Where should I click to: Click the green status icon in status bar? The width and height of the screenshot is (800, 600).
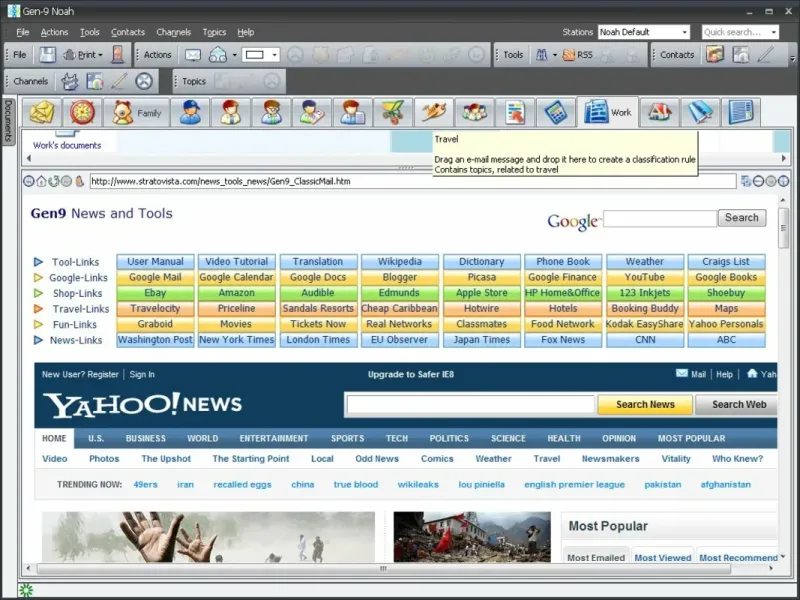[x=26, y=590]
